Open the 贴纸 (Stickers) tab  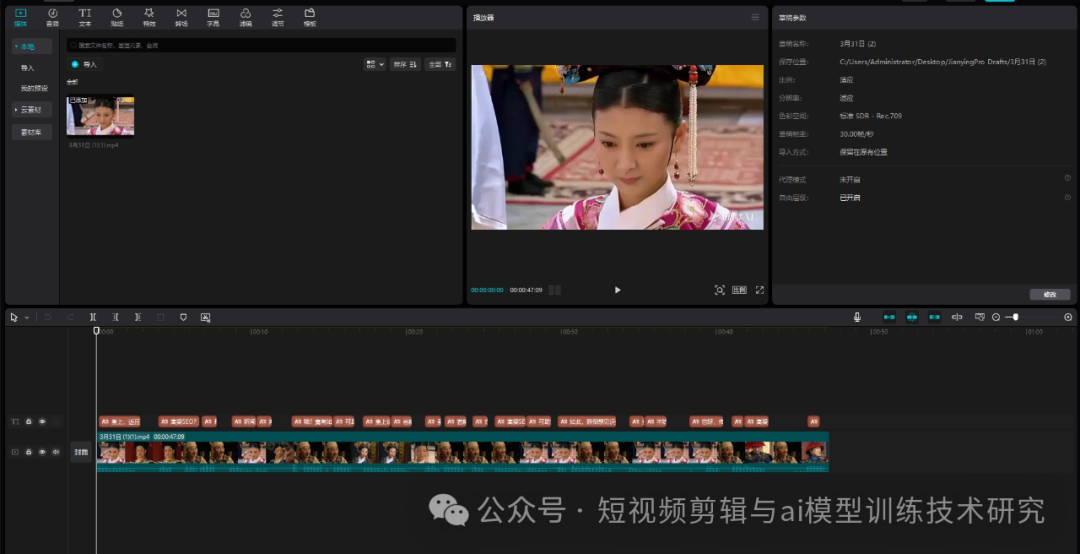tap(117, 17)
